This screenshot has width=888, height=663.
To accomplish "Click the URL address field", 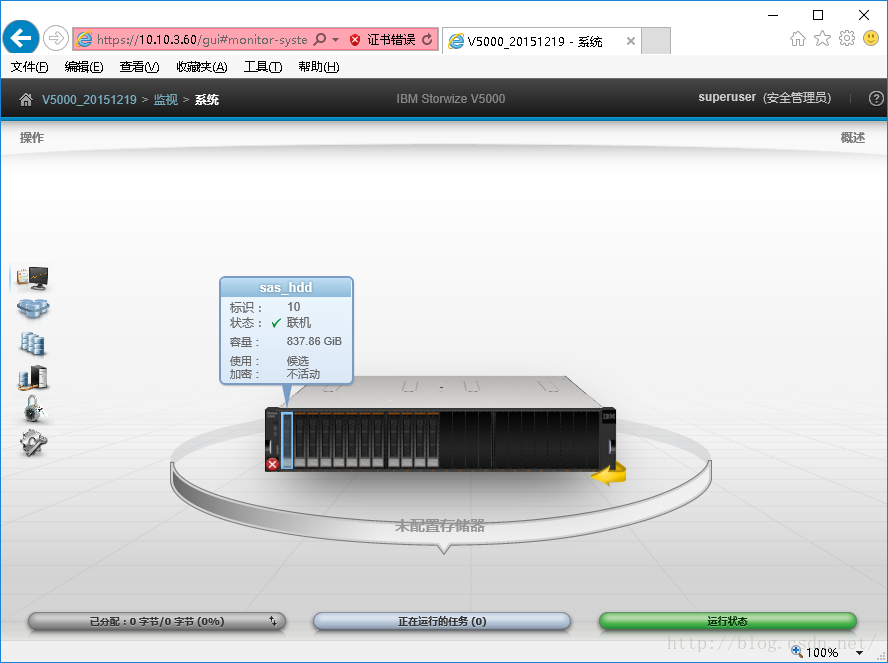I will [202, 40].
